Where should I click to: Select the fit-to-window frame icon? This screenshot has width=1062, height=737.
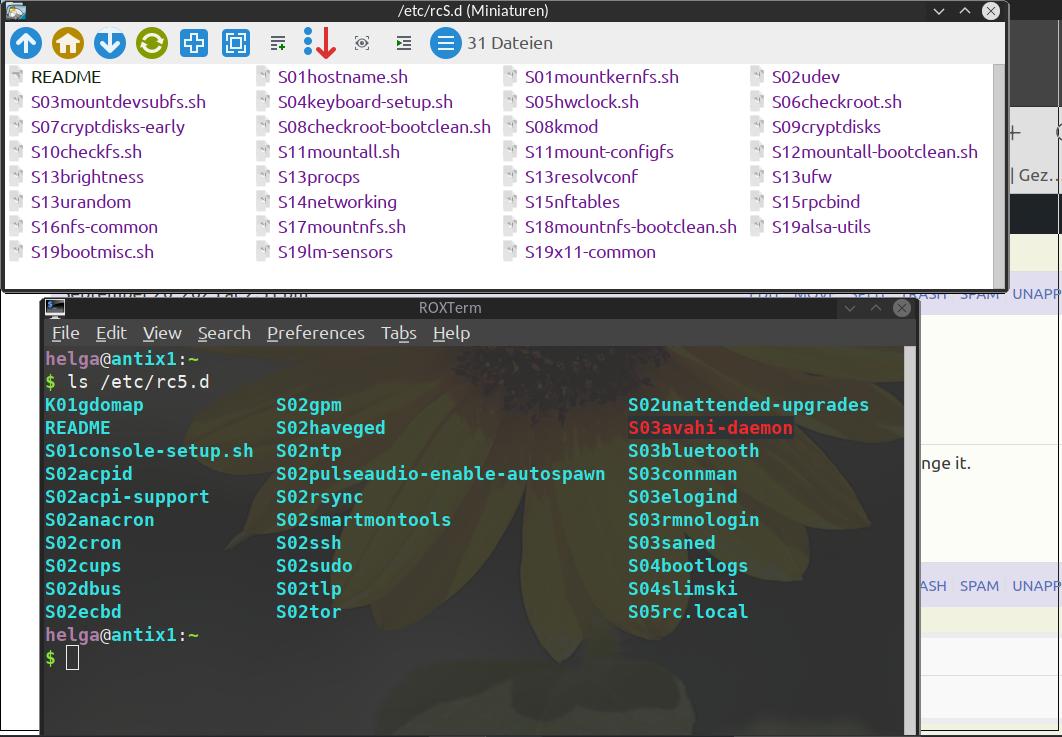click(x=236, y=43)
